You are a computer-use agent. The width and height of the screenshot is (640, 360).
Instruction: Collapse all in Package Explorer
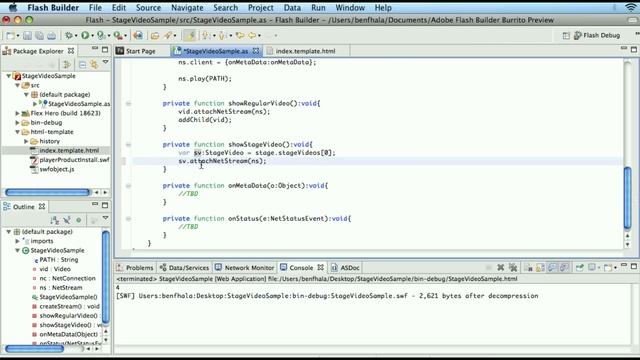pos(82,64)
